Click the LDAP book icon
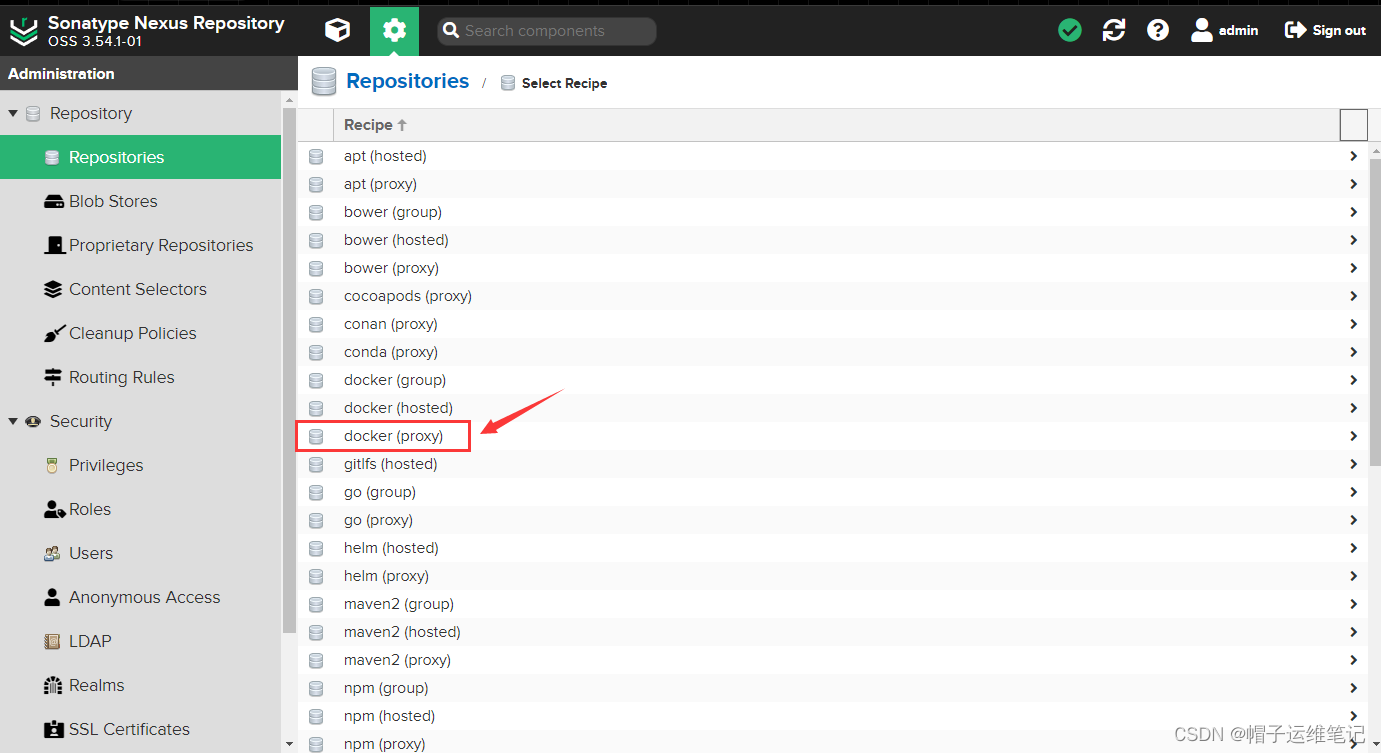 [x=53, y=641]
